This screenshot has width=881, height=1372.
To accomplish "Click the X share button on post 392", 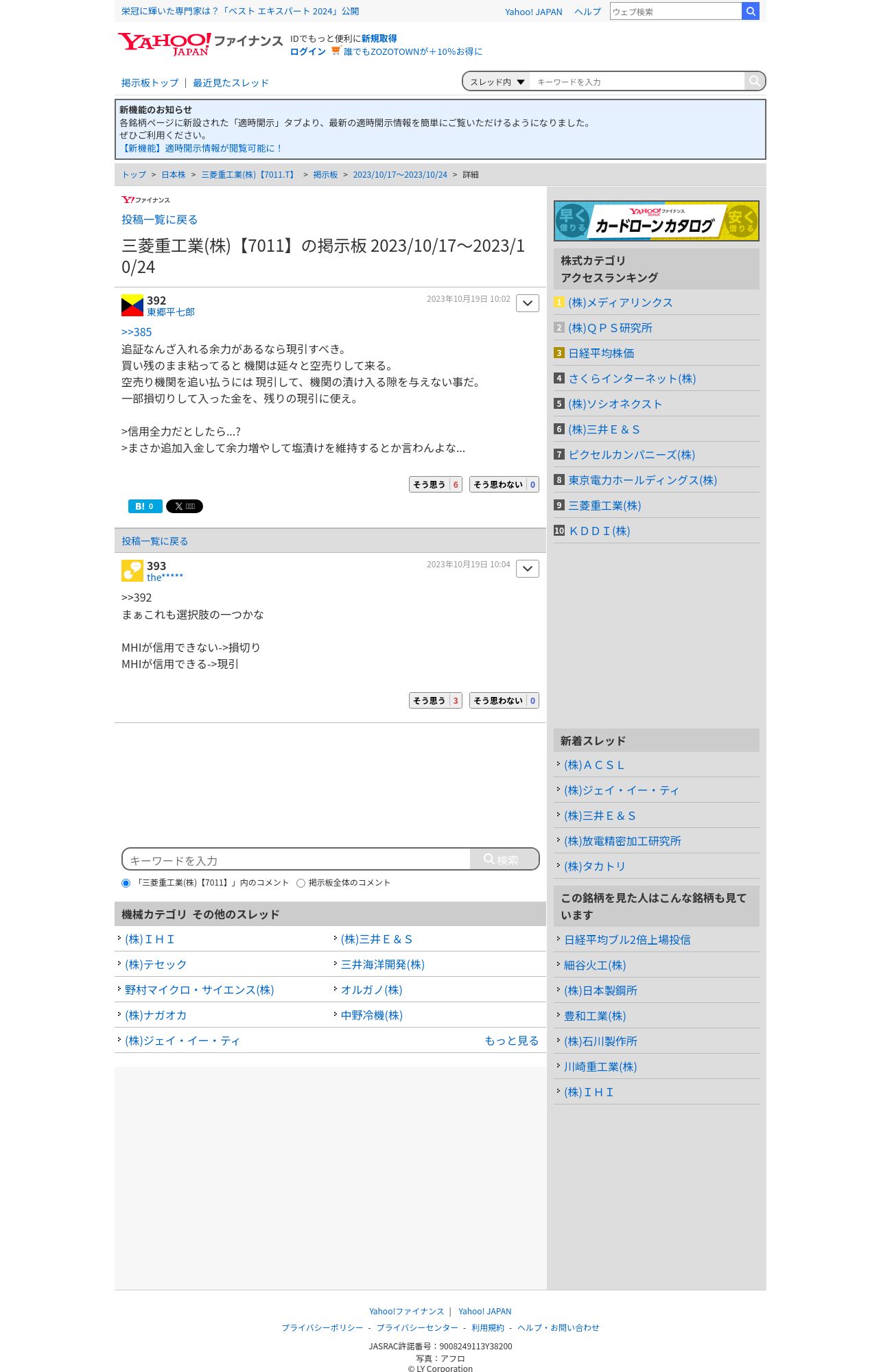I will (x=185, y=506).
